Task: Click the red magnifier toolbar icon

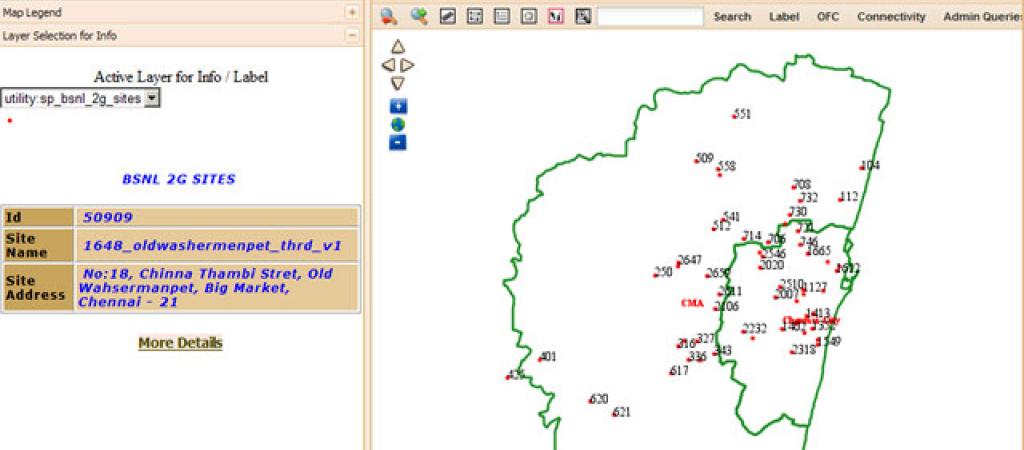Action: [x=389, y=17]
